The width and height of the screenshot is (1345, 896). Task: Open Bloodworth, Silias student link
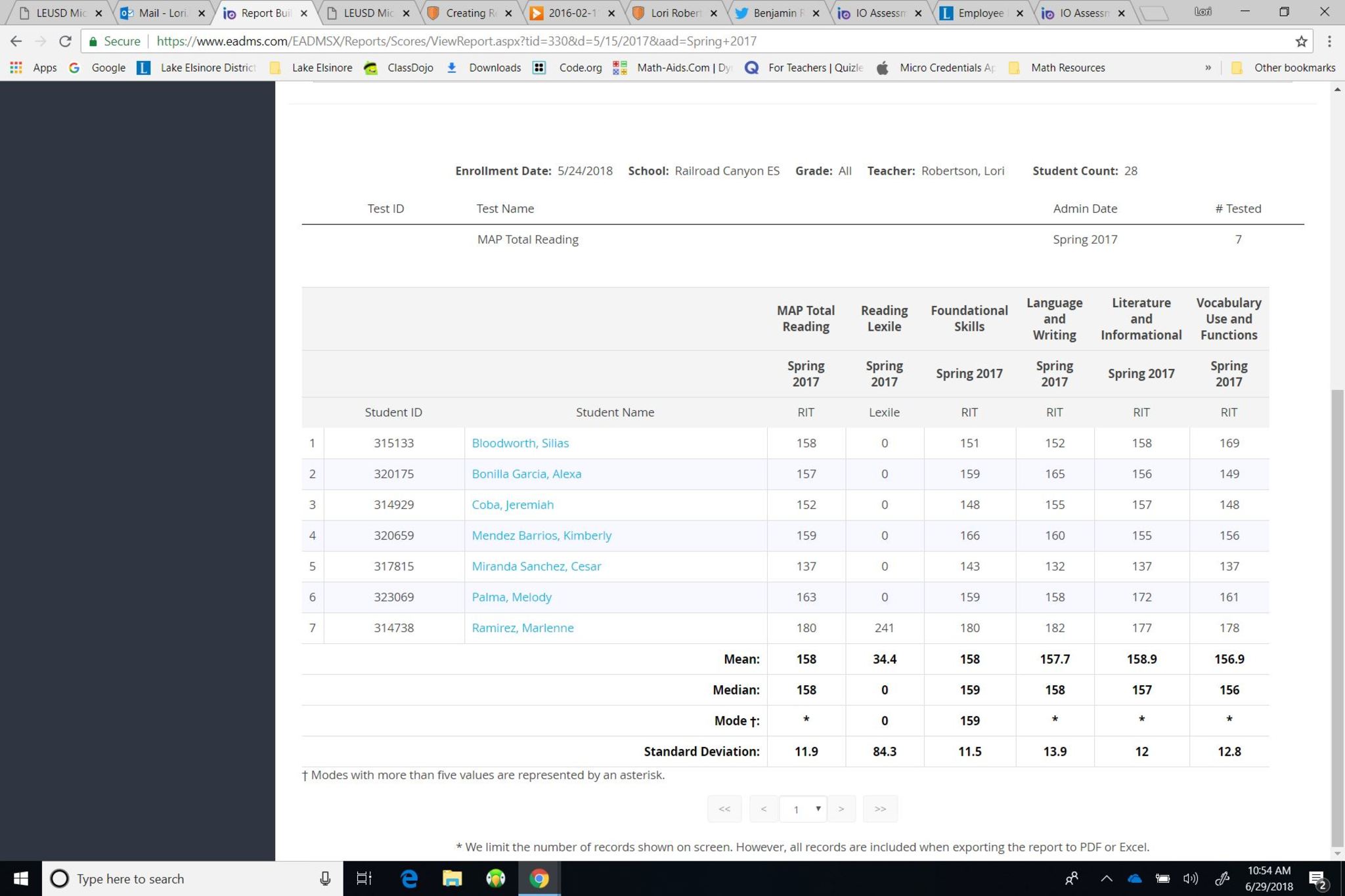click(520, 443)
